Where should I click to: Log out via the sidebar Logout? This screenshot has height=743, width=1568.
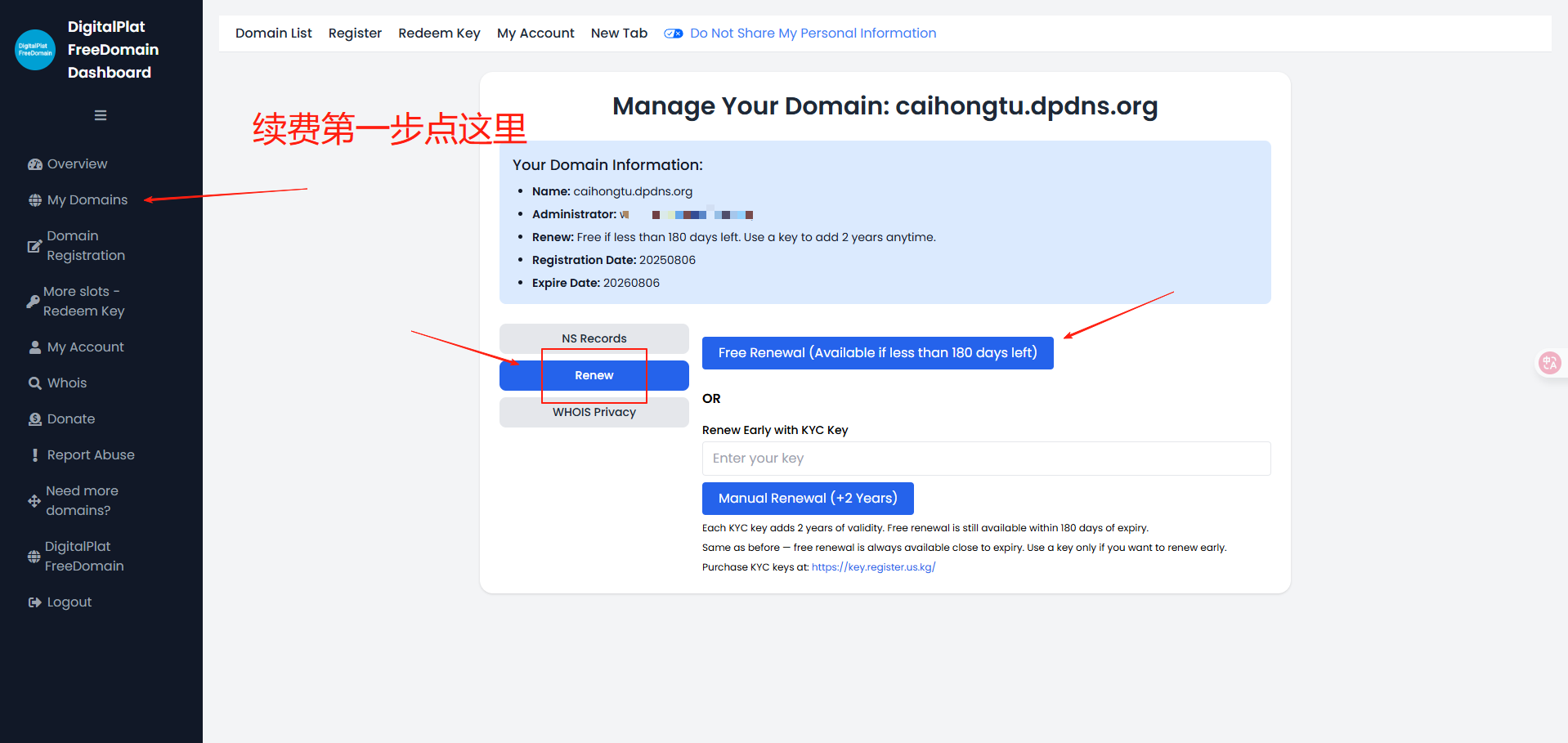click(x=69, y=602)
